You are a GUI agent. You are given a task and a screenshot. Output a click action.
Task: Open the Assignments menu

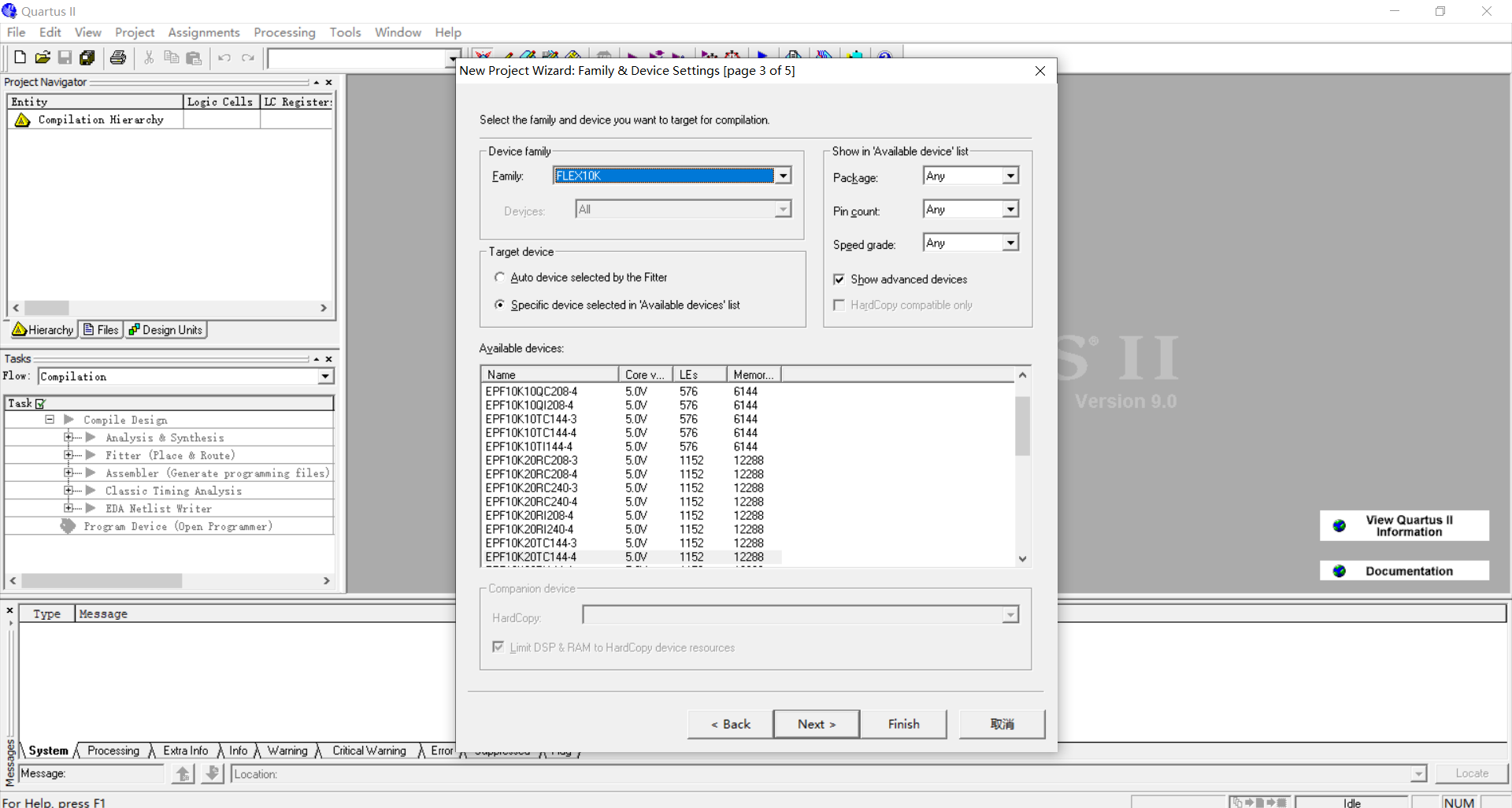(x=204, y=32)
